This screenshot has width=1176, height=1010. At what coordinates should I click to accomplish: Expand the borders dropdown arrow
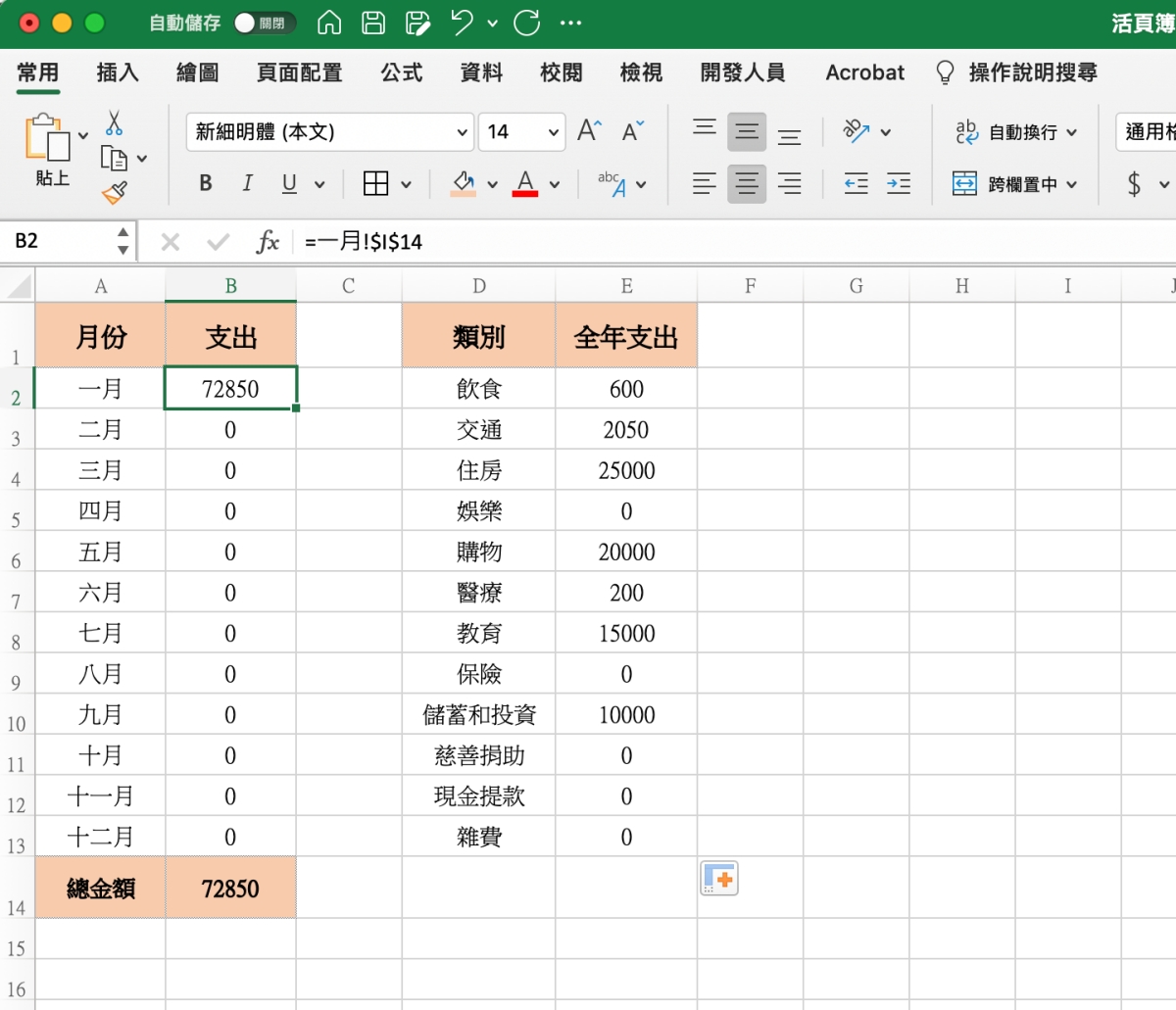(x=406, y=184)
